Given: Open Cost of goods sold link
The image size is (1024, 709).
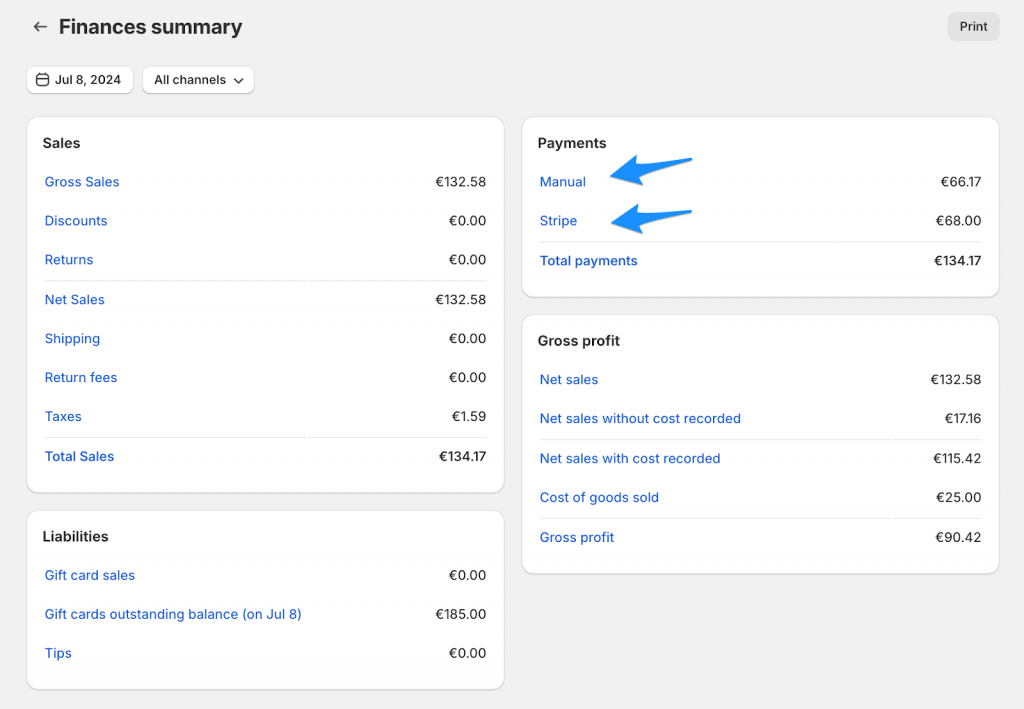Looking at the screenshot, I should point(599,498).
